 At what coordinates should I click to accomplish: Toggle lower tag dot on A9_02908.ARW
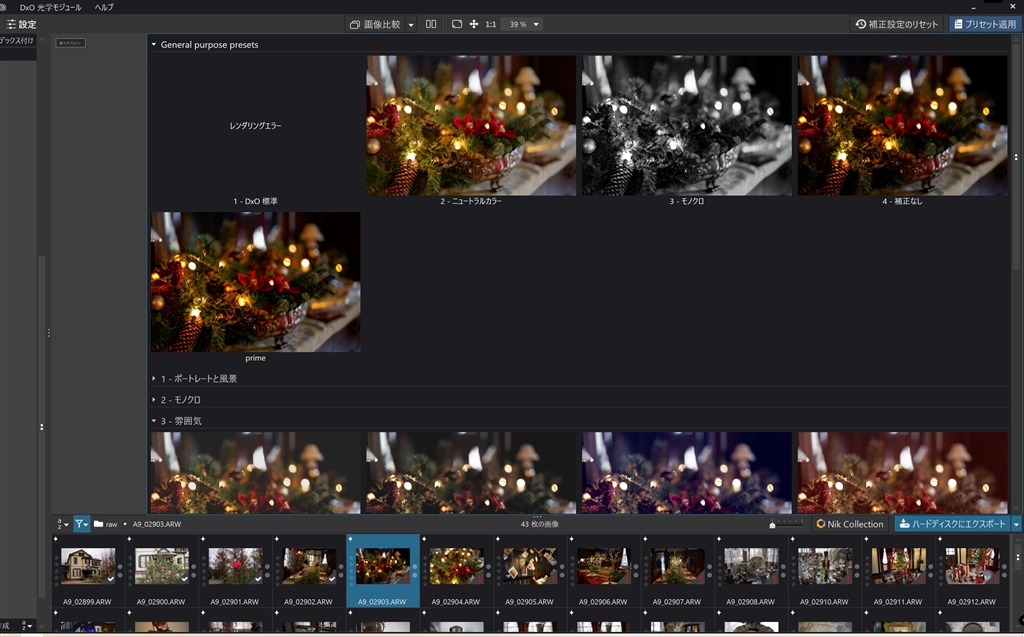tap(783, 575)
